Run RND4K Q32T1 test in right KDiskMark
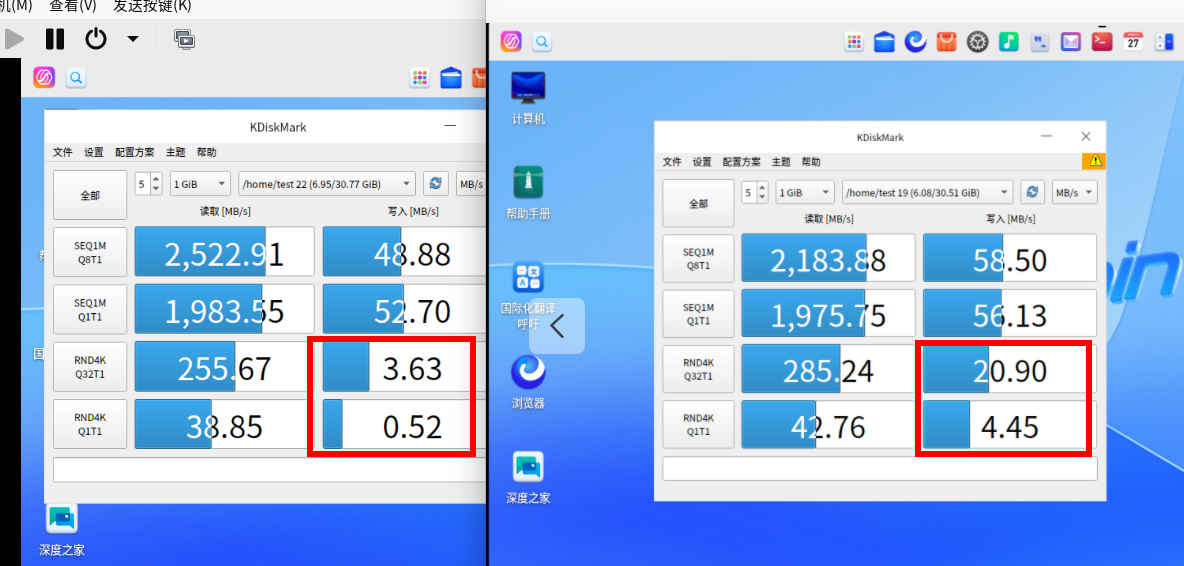Image resolution: width=1184 pixels, height=566 pixels. coord(698,370)
